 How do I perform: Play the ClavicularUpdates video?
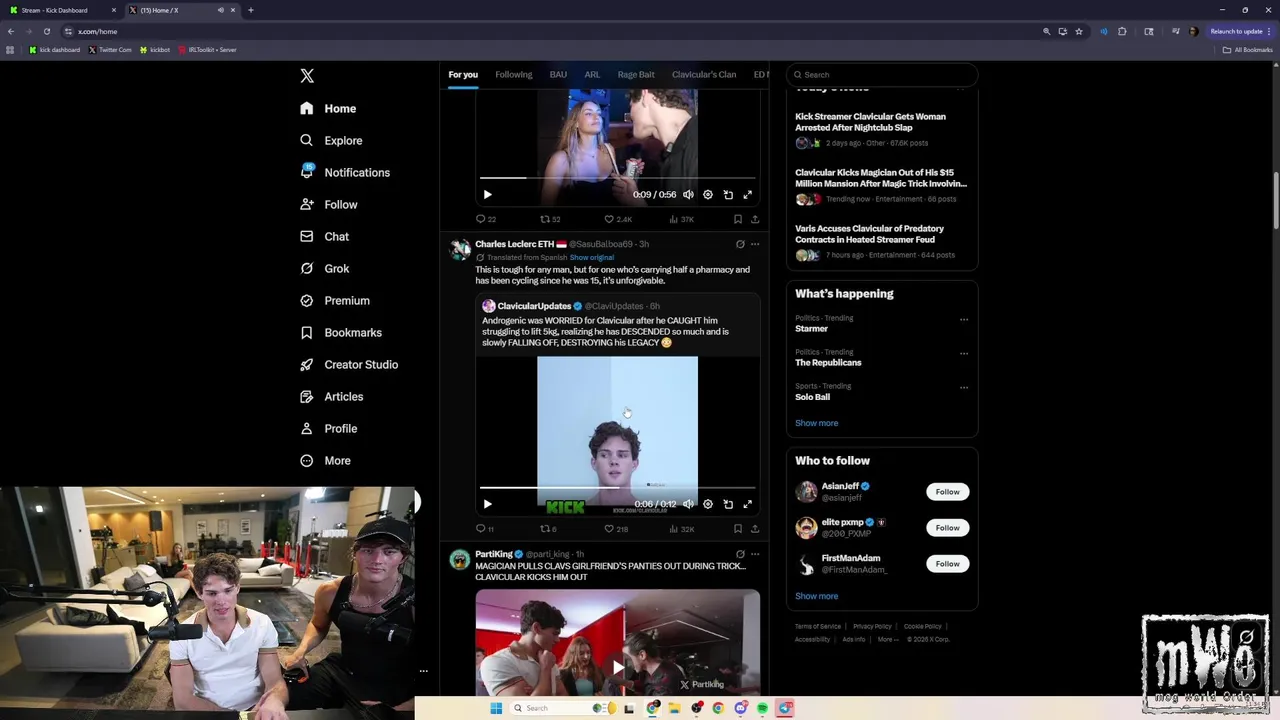(487, 504)
